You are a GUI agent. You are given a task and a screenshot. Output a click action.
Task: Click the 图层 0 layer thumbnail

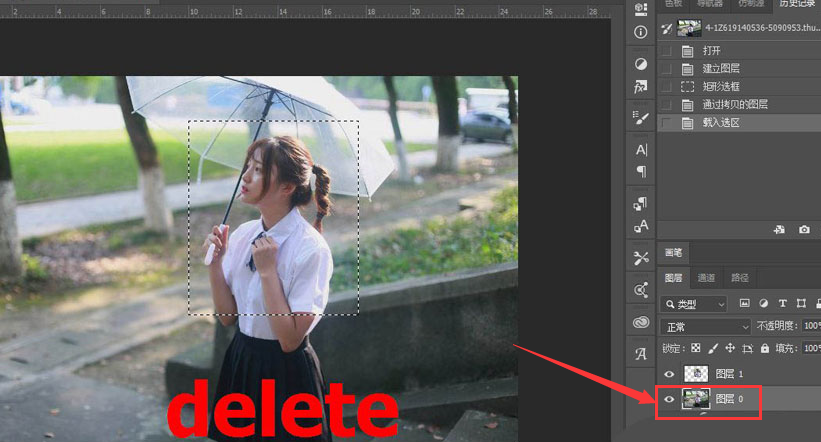click(696, 399)
